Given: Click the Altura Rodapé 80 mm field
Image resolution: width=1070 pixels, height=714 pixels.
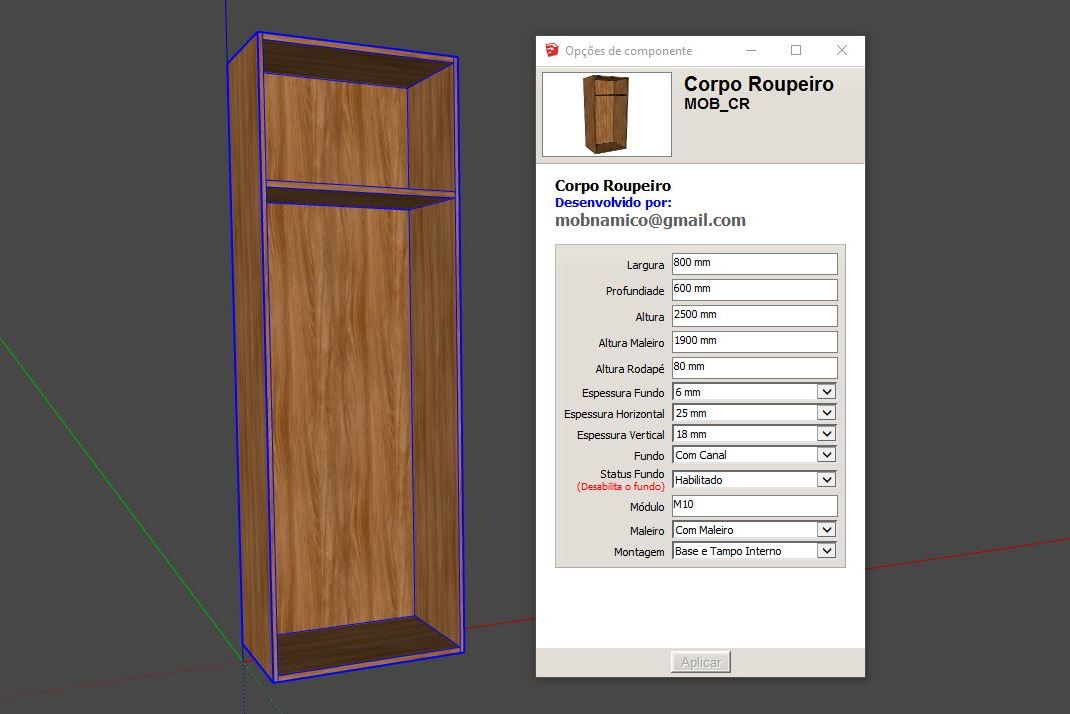Looking at the screenshot, I should pyautogui.click(x=754, y=367).
